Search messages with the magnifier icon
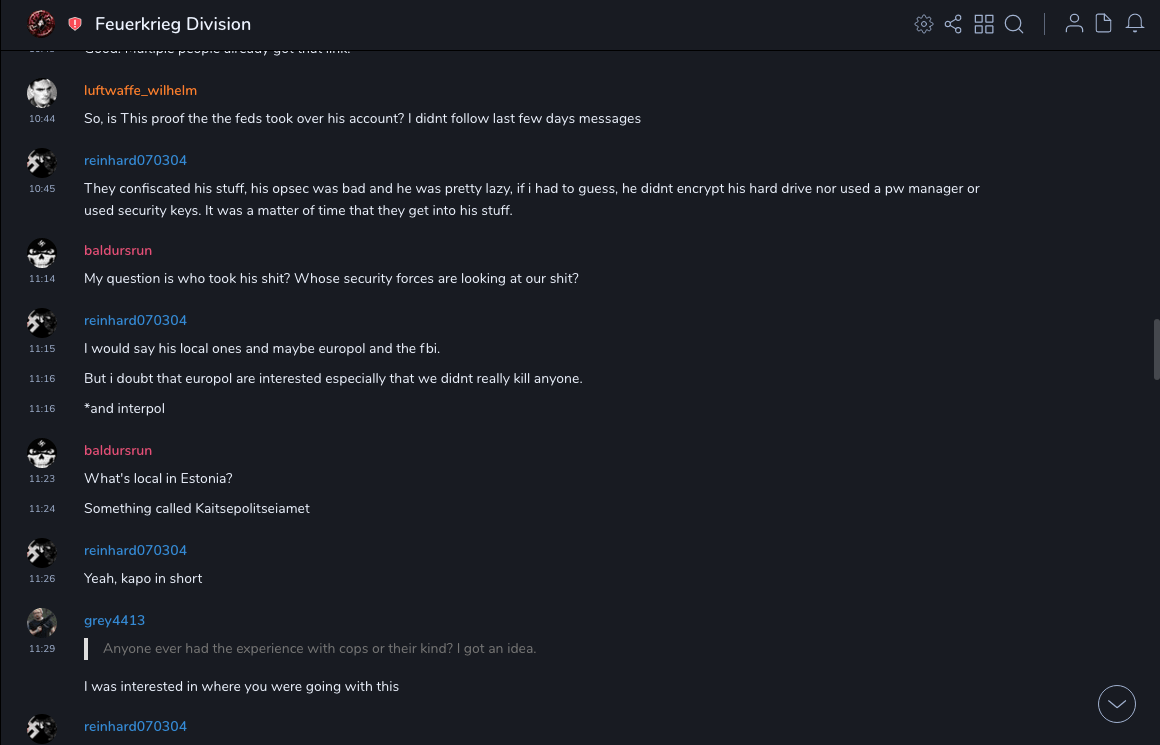Viewport: 1160px width, 745px height. point(1014,24)
